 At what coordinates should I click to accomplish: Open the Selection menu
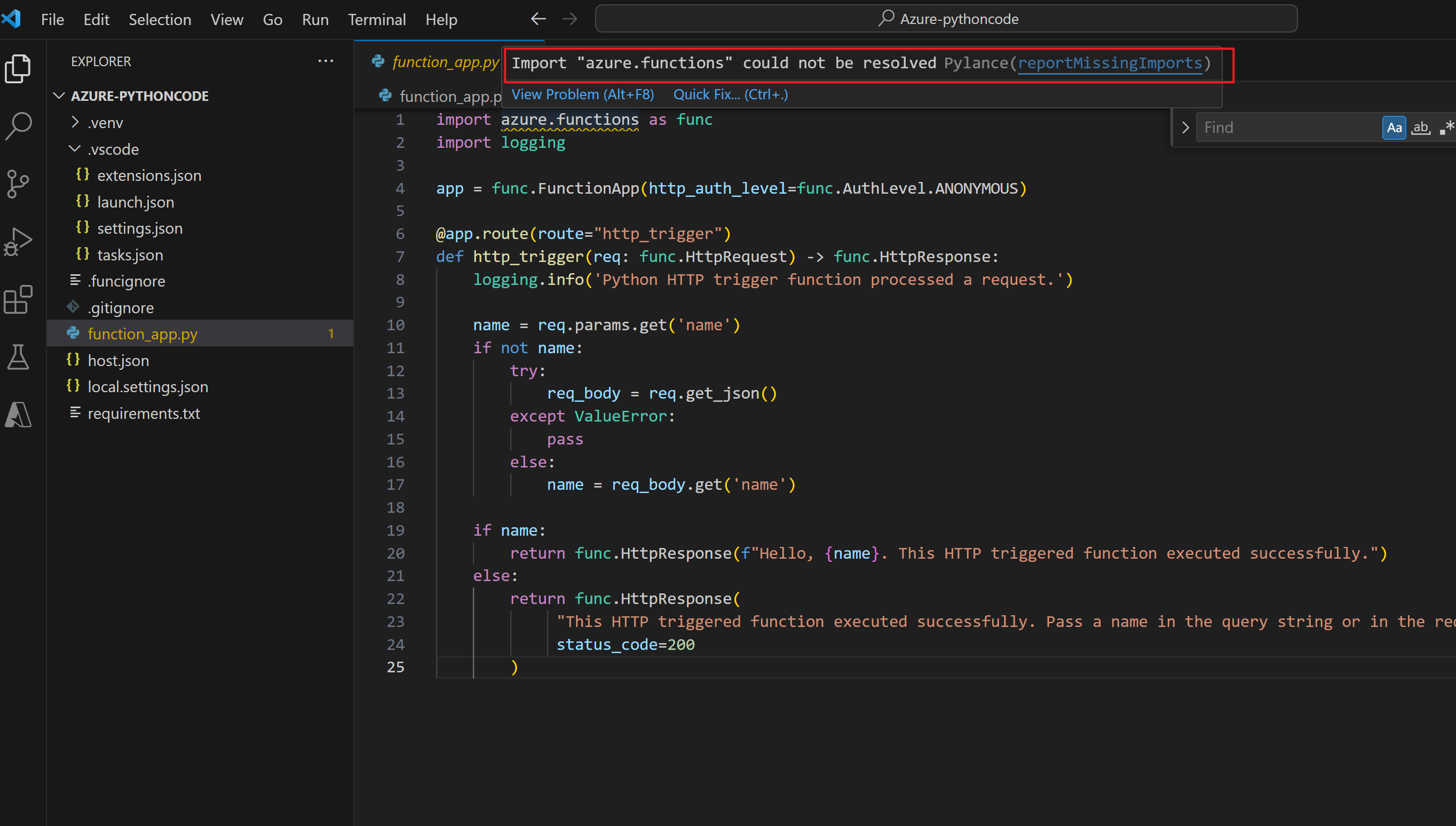click(160, 19)
